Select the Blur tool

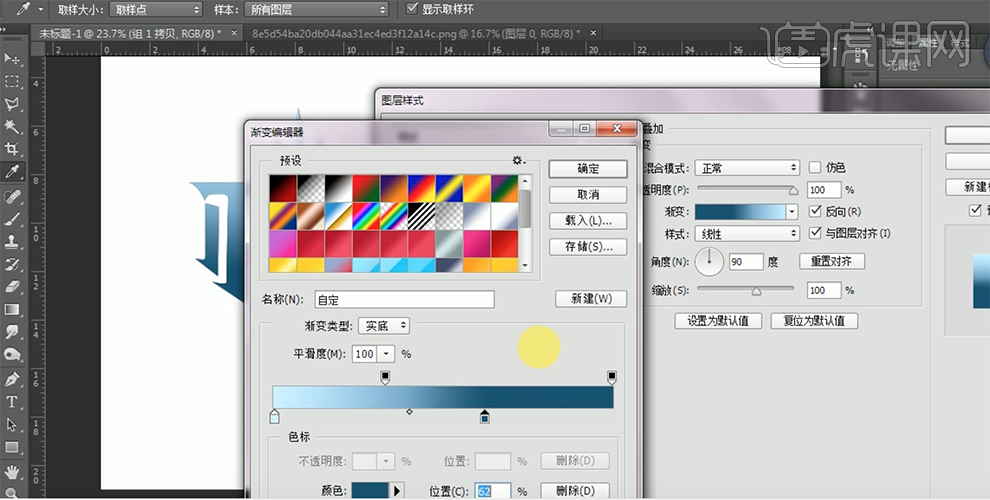tap(12, 331)
